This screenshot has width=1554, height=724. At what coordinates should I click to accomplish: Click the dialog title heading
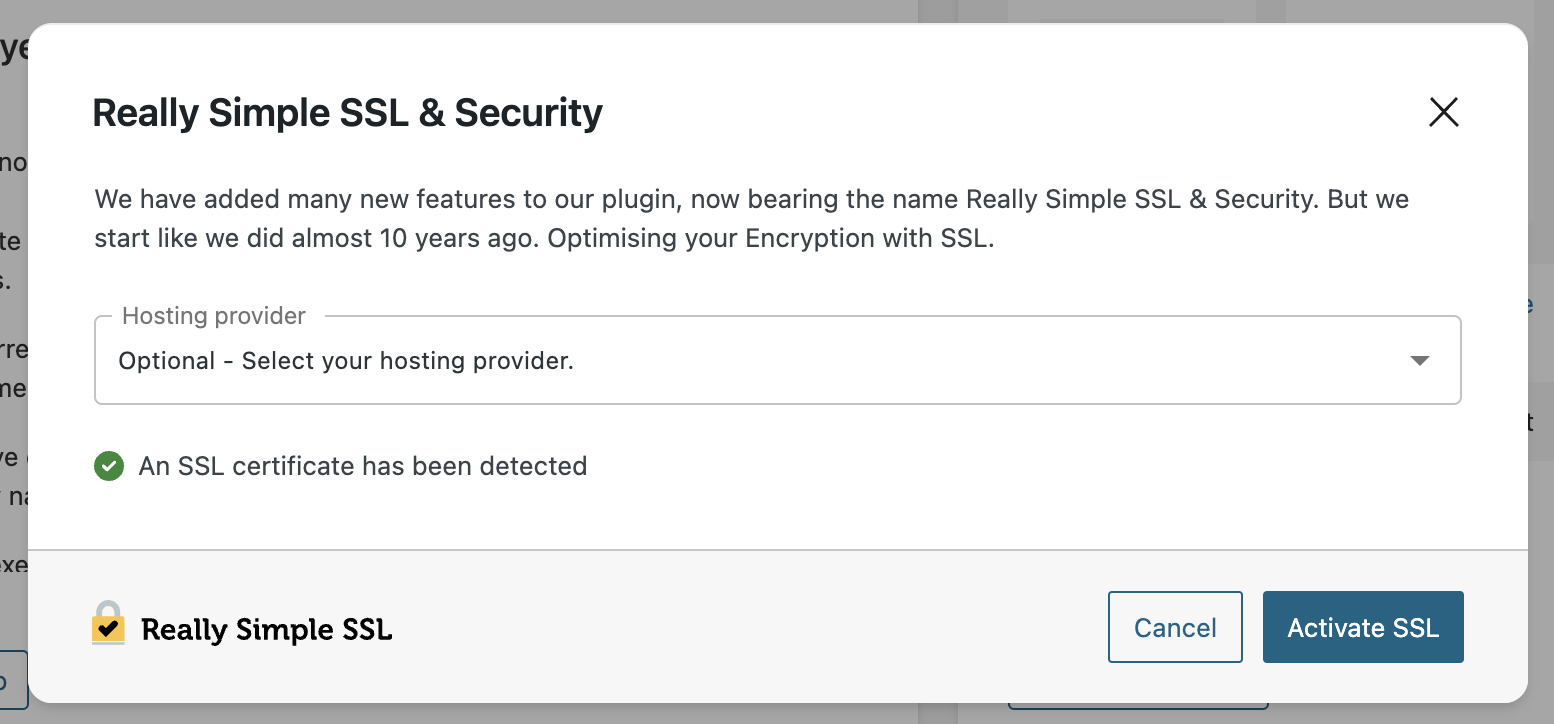pos(348,113)
